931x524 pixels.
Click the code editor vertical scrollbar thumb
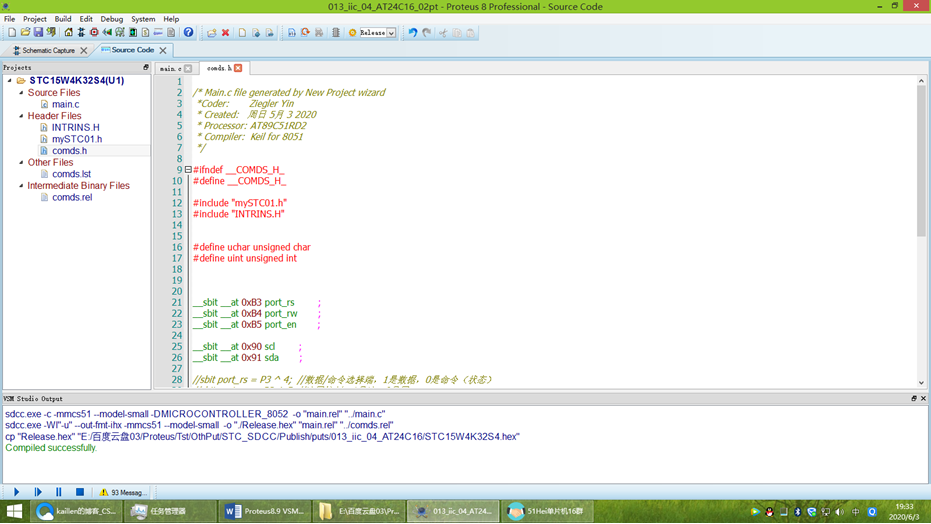pos(921,160)
